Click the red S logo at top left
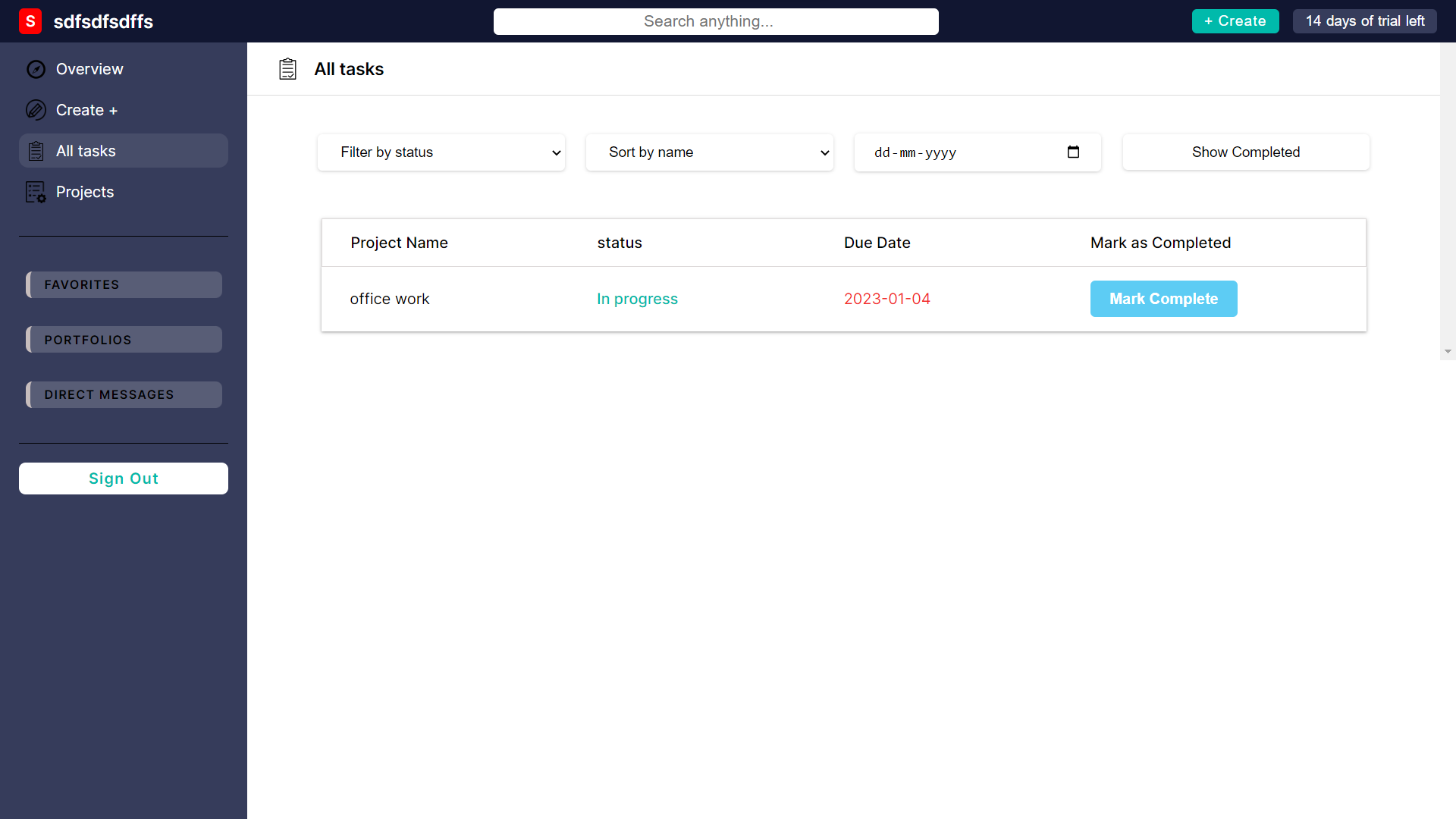Viewport: 1456px width, 819px height. (x=30, y=21)
